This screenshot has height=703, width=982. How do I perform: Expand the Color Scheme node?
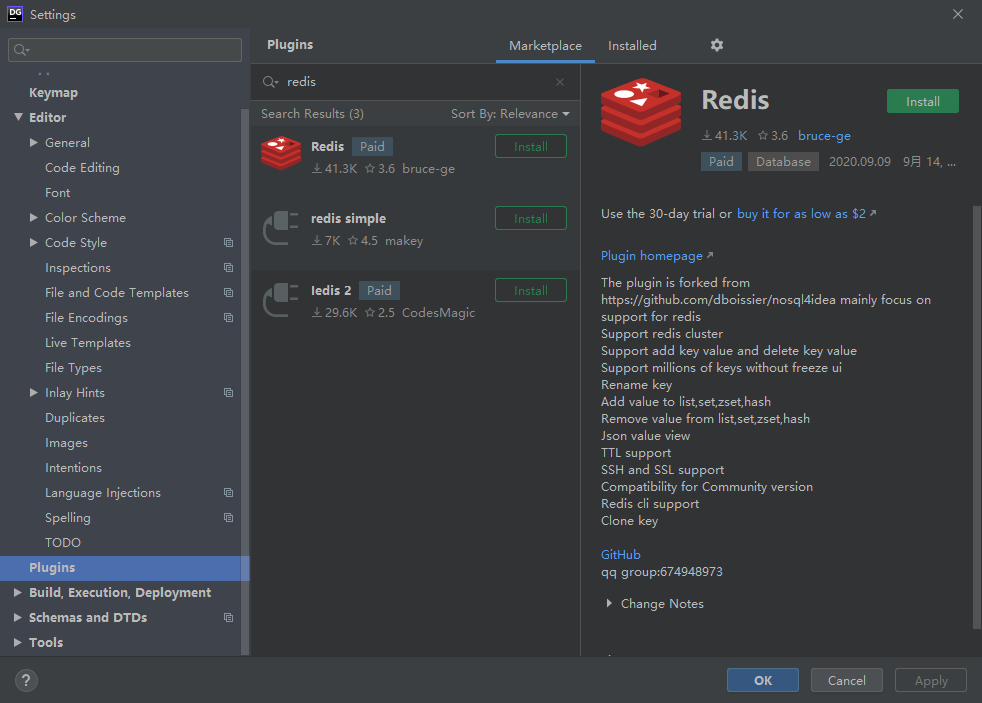(x=34, y=217)
